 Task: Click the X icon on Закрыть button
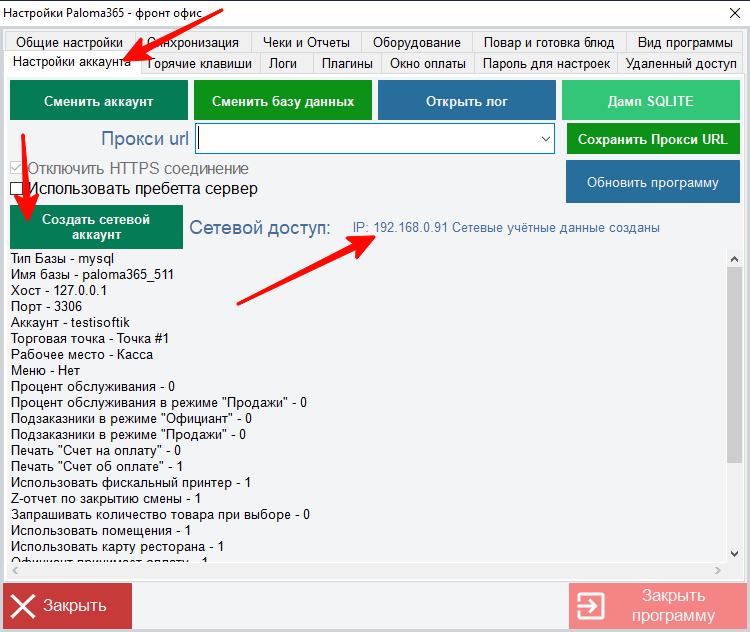tap(23, 606)
